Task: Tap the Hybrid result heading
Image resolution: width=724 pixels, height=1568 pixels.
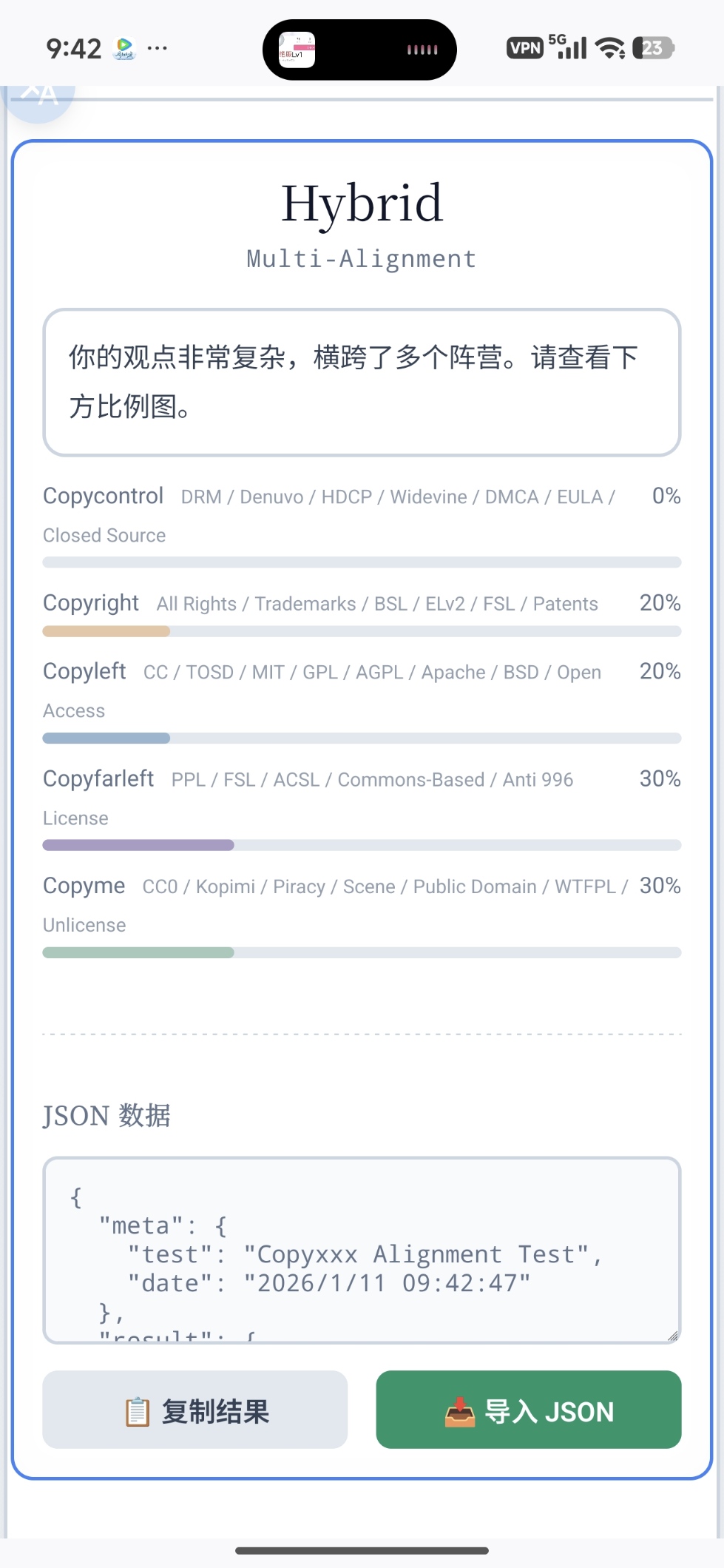Action: click(x=362, y=203)
